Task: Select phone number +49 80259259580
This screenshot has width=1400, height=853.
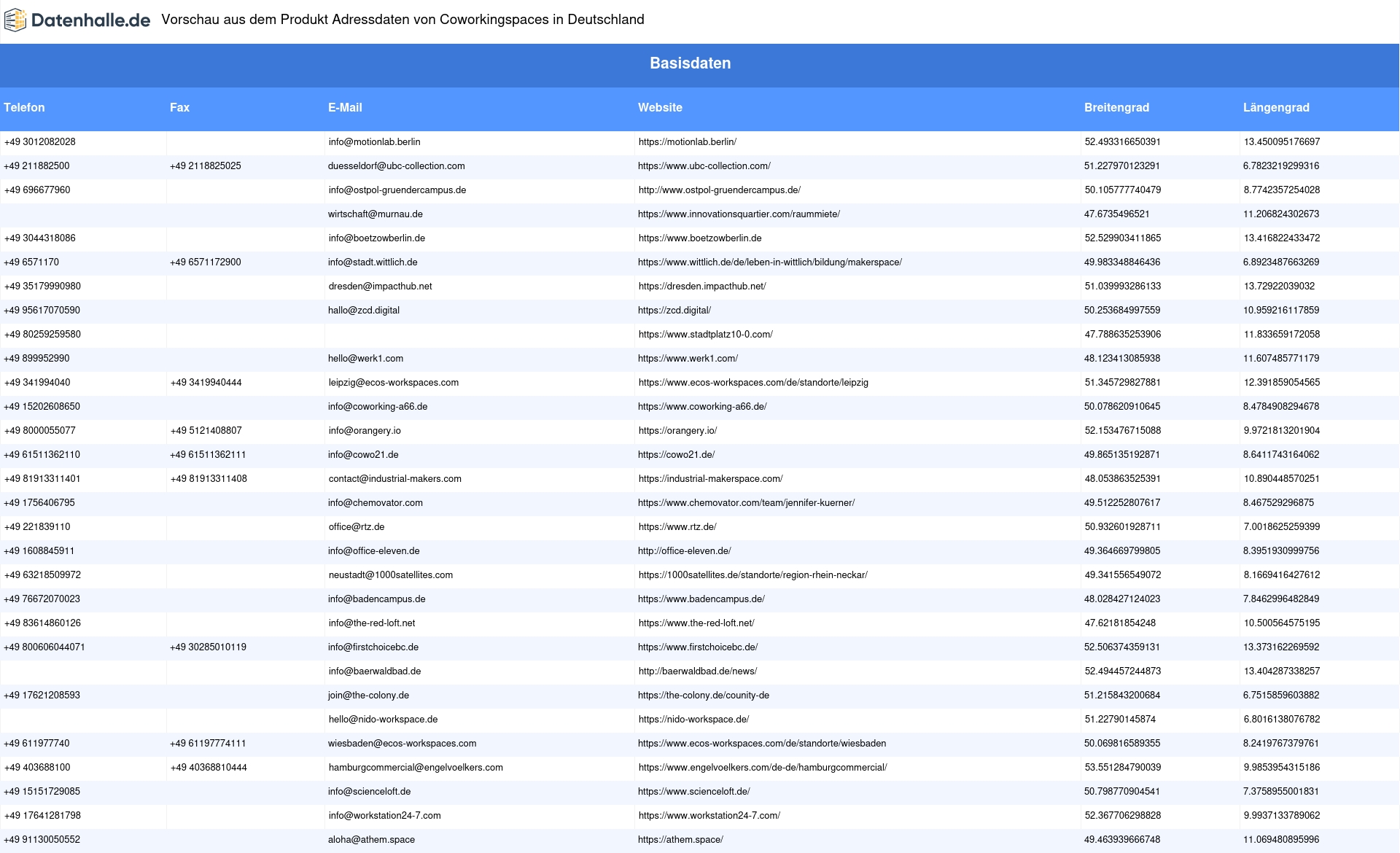Action: point(42,335)
